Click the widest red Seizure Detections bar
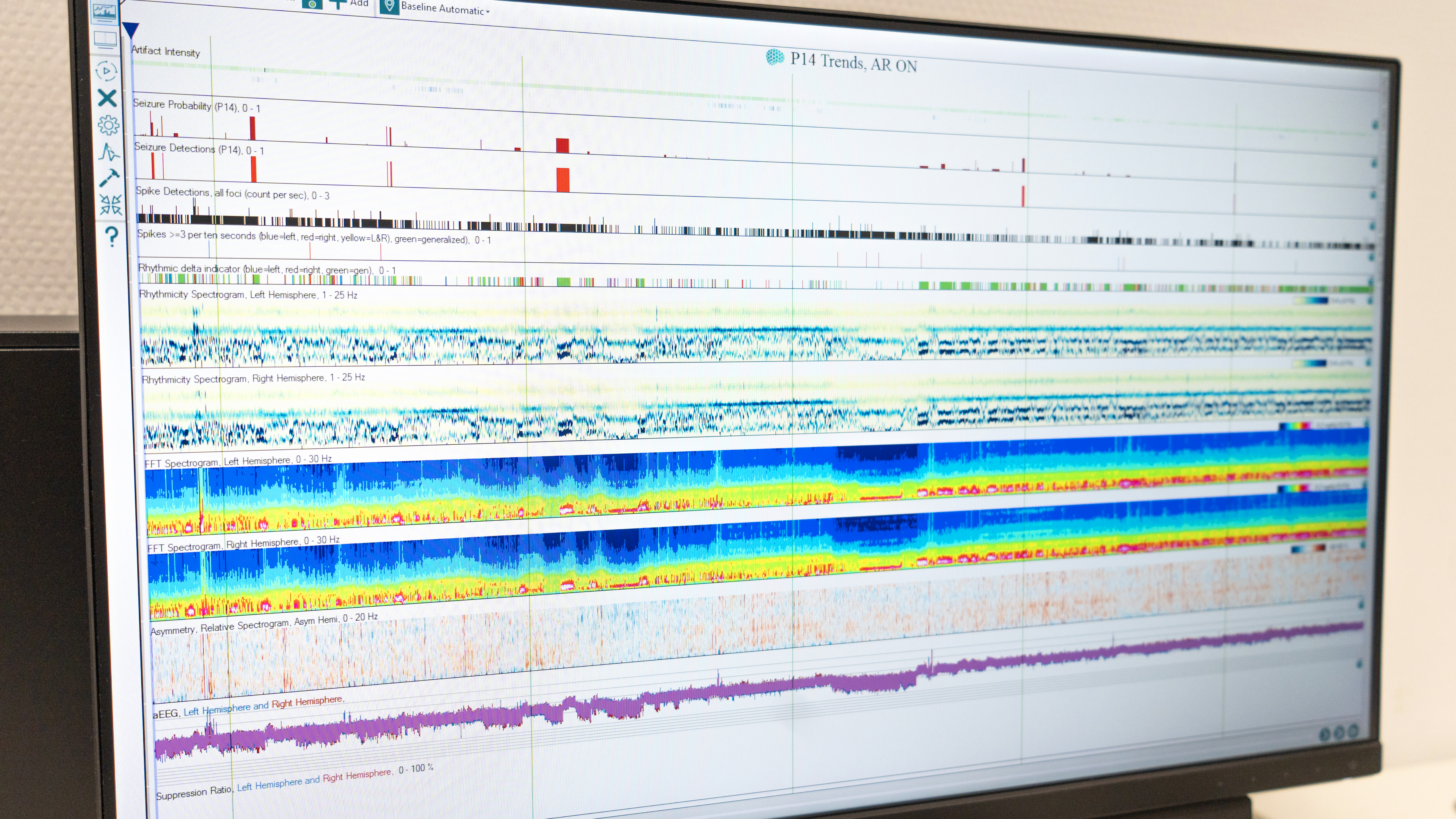Viewport: 1456px width, 819px height. (562, 180)
